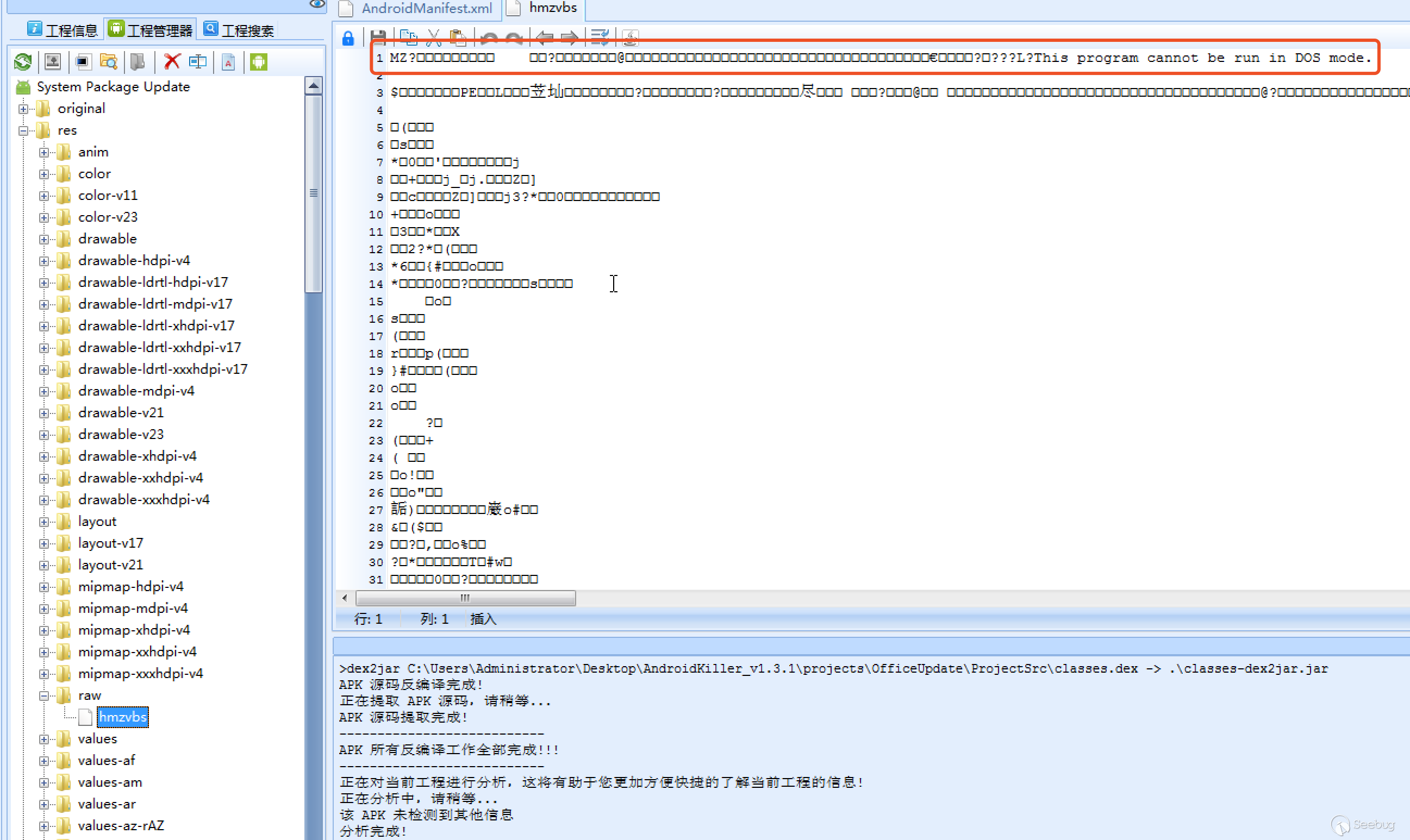This screenshot has height=840, width=1410.
Task: Expand the drawable-hdpi-v4 folder
Action: (x=44, y=261)
